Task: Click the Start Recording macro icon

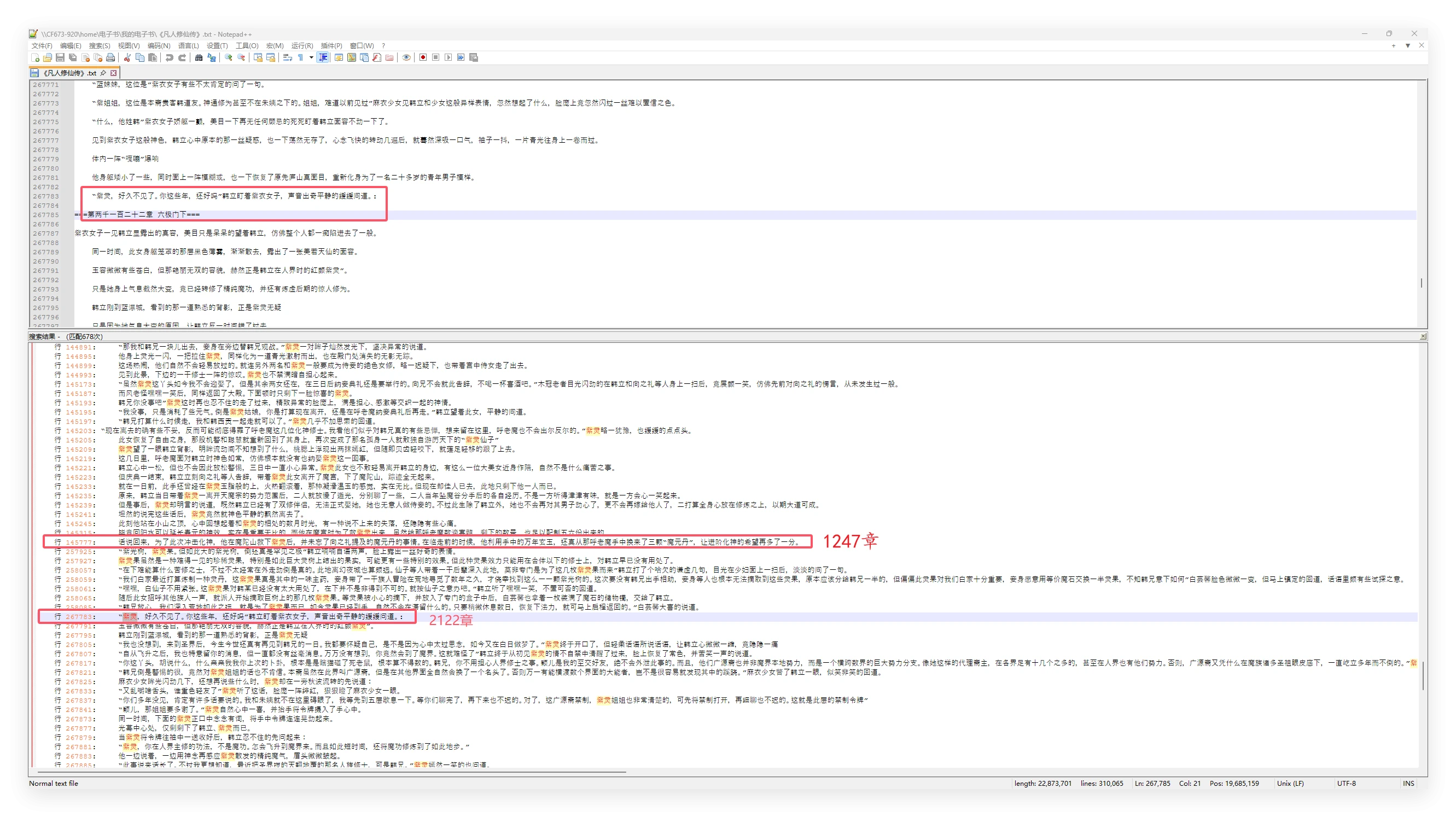Action: click(x=423, y=57)
